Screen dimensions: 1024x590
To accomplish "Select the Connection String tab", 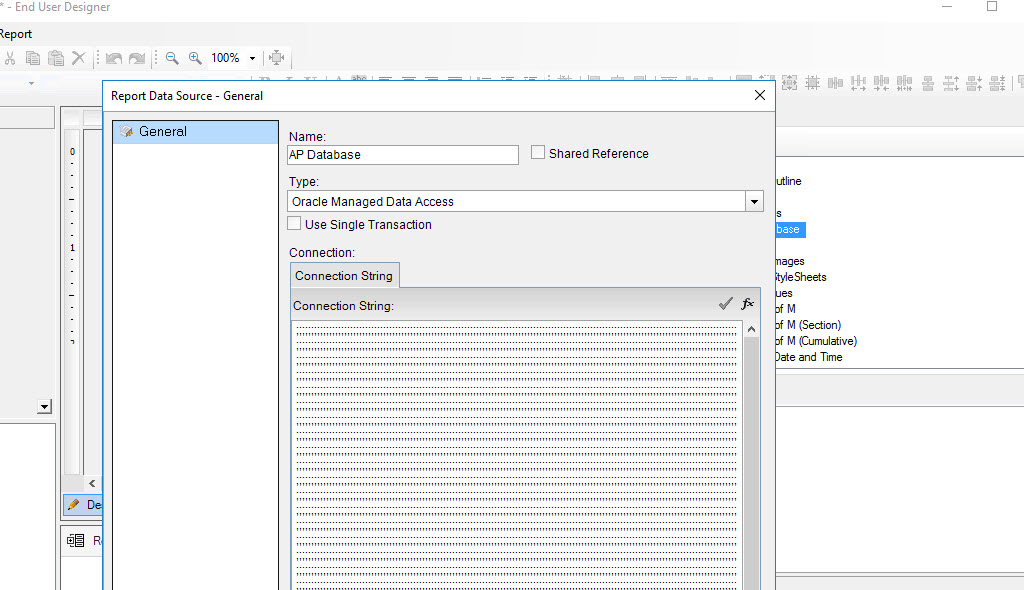I will coord(343,275).
